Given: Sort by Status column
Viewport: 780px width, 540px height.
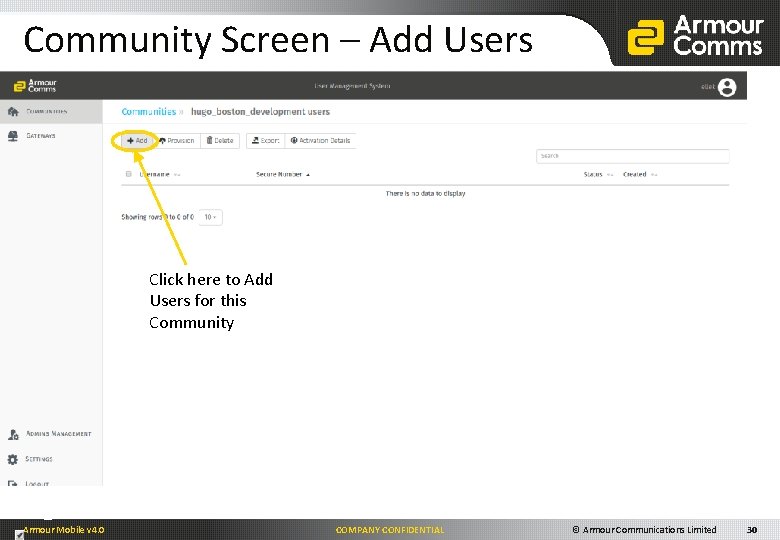Looking at the screenshot, I should (598, 175).
